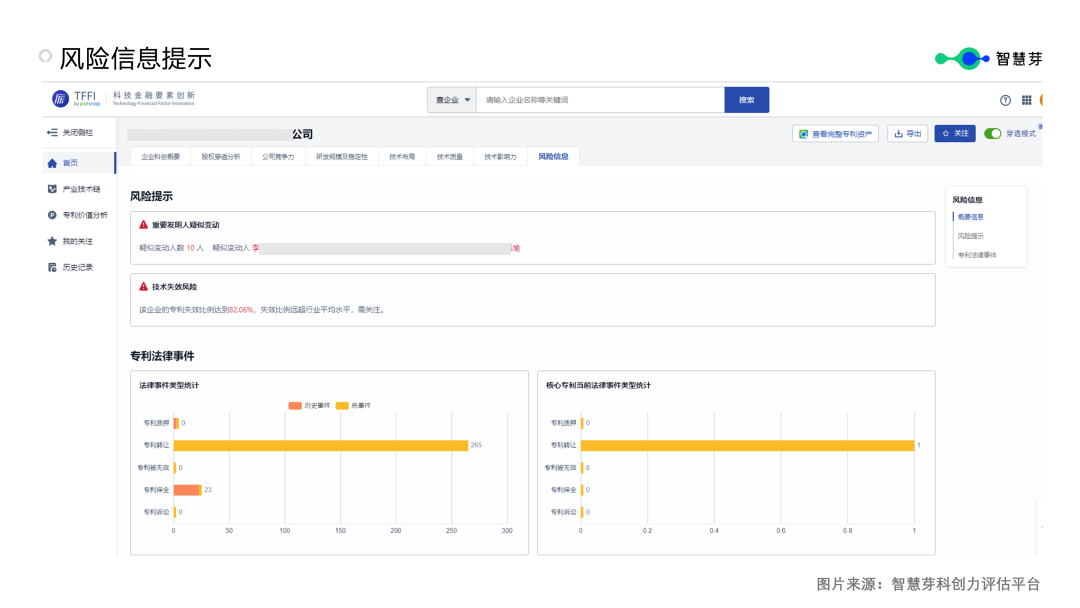Switch to the 技术质量 tab
Viewport: 1080px width, 608px height.
click(450, 157)
